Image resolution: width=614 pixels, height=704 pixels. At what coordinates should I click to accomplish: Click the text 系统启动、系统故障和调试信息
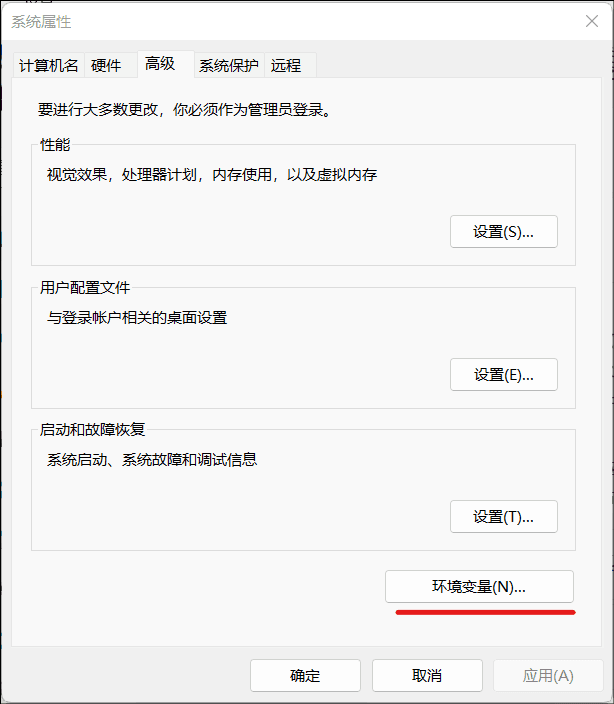pyautogui.click(x=152, y=460)
